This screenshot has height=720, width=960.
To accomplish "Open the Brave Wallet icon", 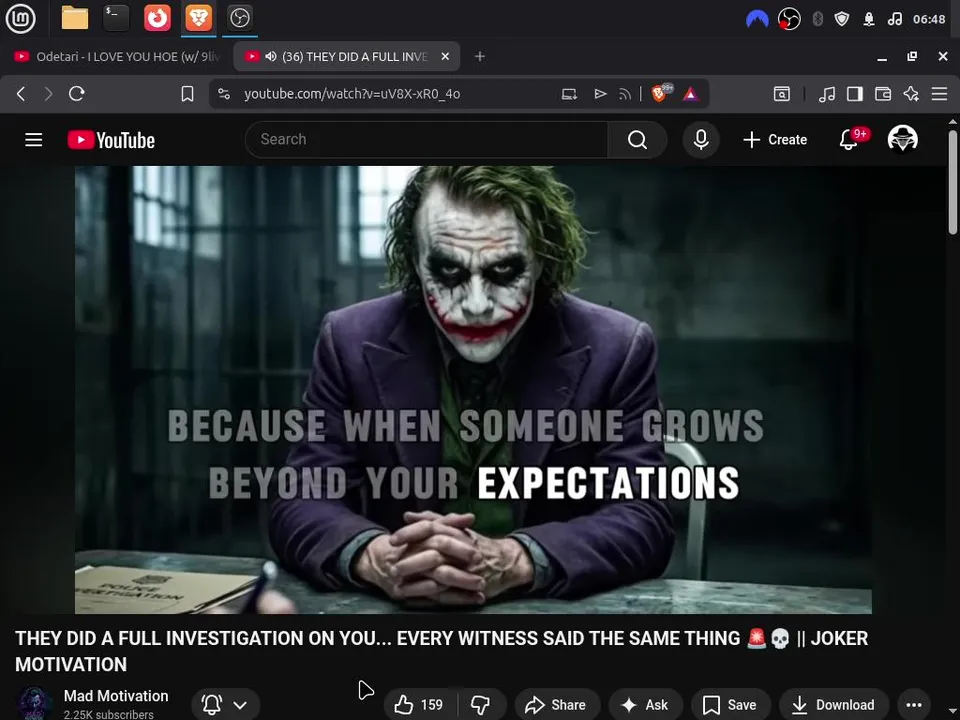I will [x=883, y=94].
